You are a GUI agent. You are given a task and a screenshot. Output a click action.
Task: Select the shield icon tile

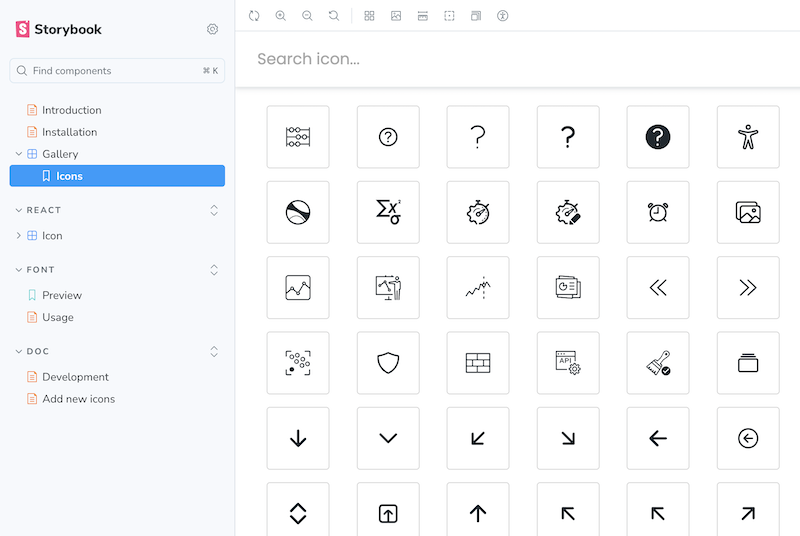click(388, 363)
